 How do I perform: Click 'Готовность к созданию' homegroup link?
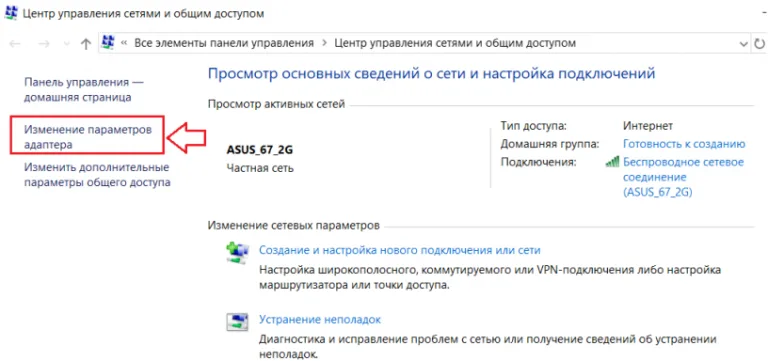(684, 144)
